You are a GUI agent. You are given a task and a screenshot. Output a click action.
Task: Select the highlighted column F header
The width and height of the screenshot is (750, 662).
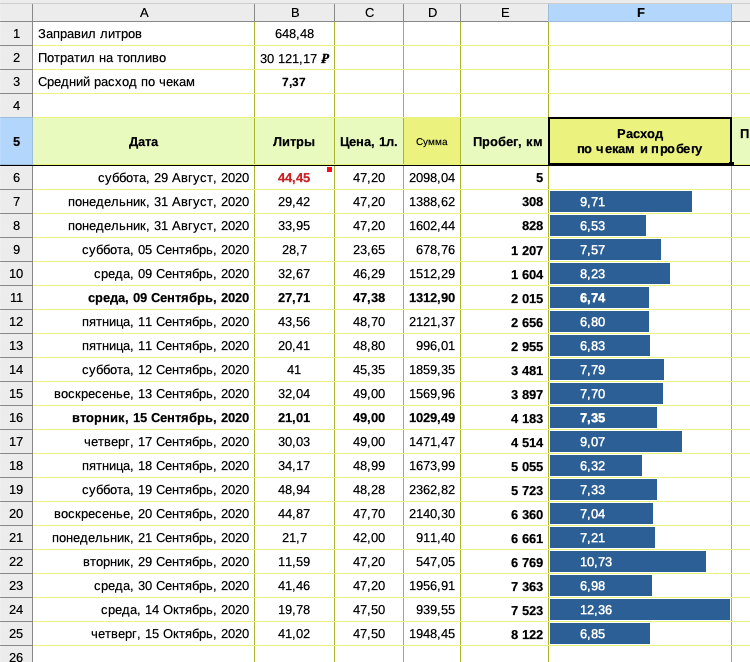point(640,12)
